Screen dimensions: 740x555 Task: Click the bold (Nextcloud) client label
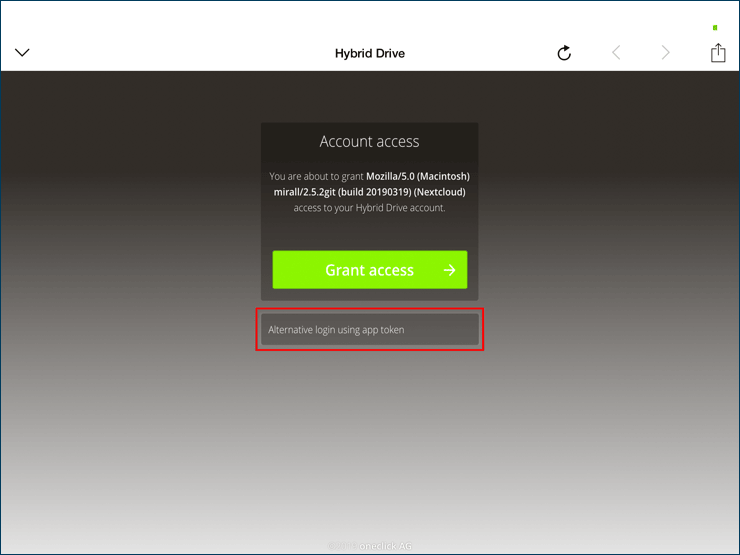(x=436, y=192)
